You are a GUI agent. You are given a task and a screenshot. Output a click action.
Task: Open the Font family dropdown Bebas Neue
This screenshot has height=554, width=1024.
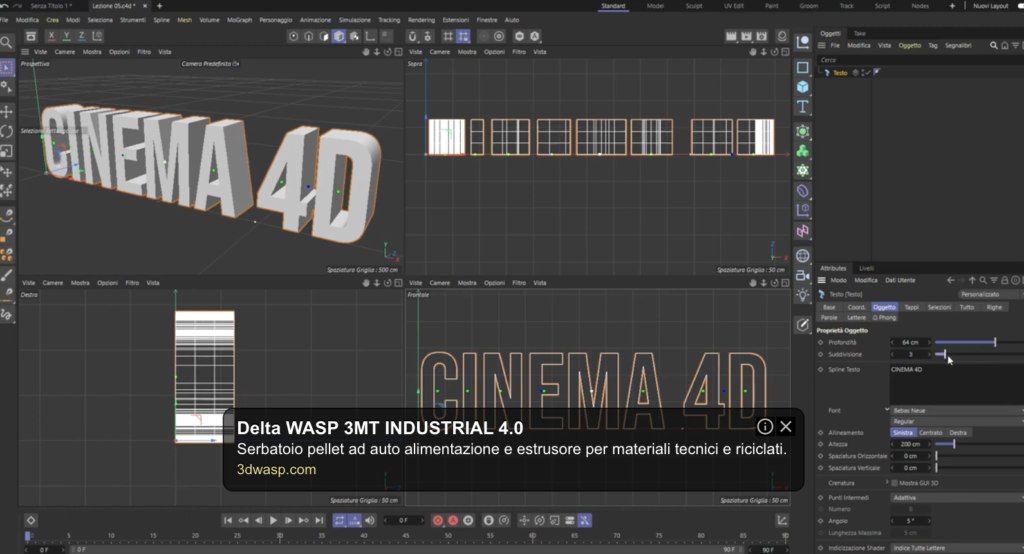tap(957, 410)
